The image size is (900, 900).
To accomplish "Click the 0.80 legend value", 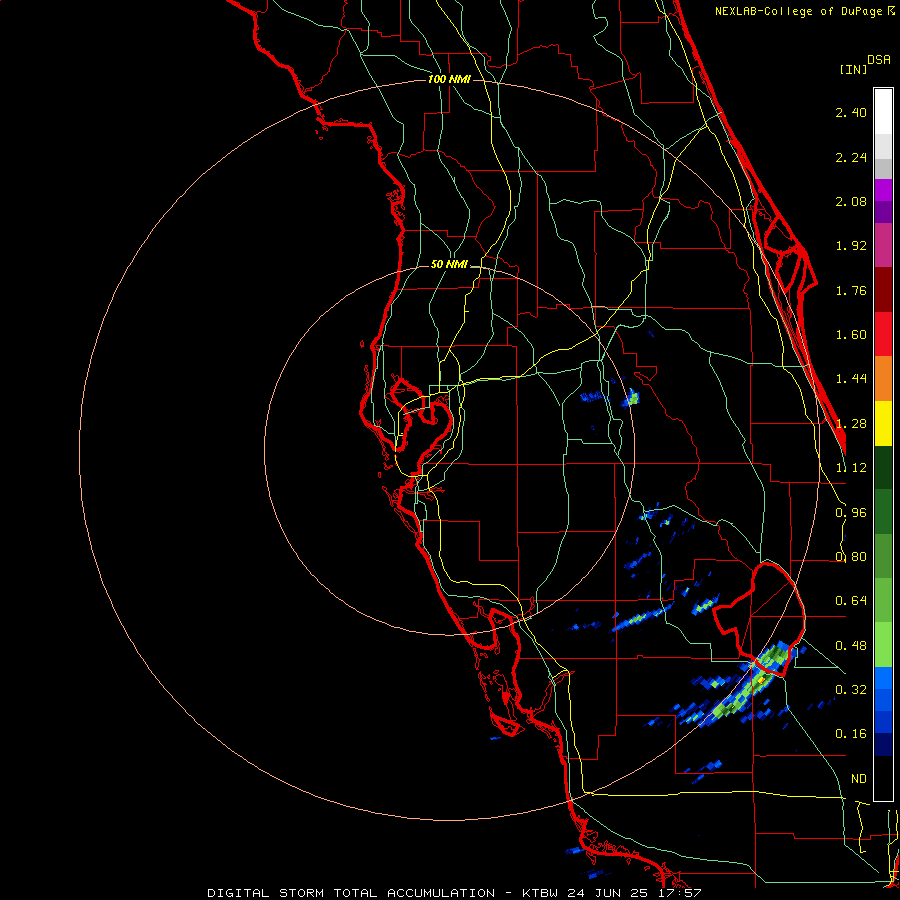I will click(x=851, y=557).
